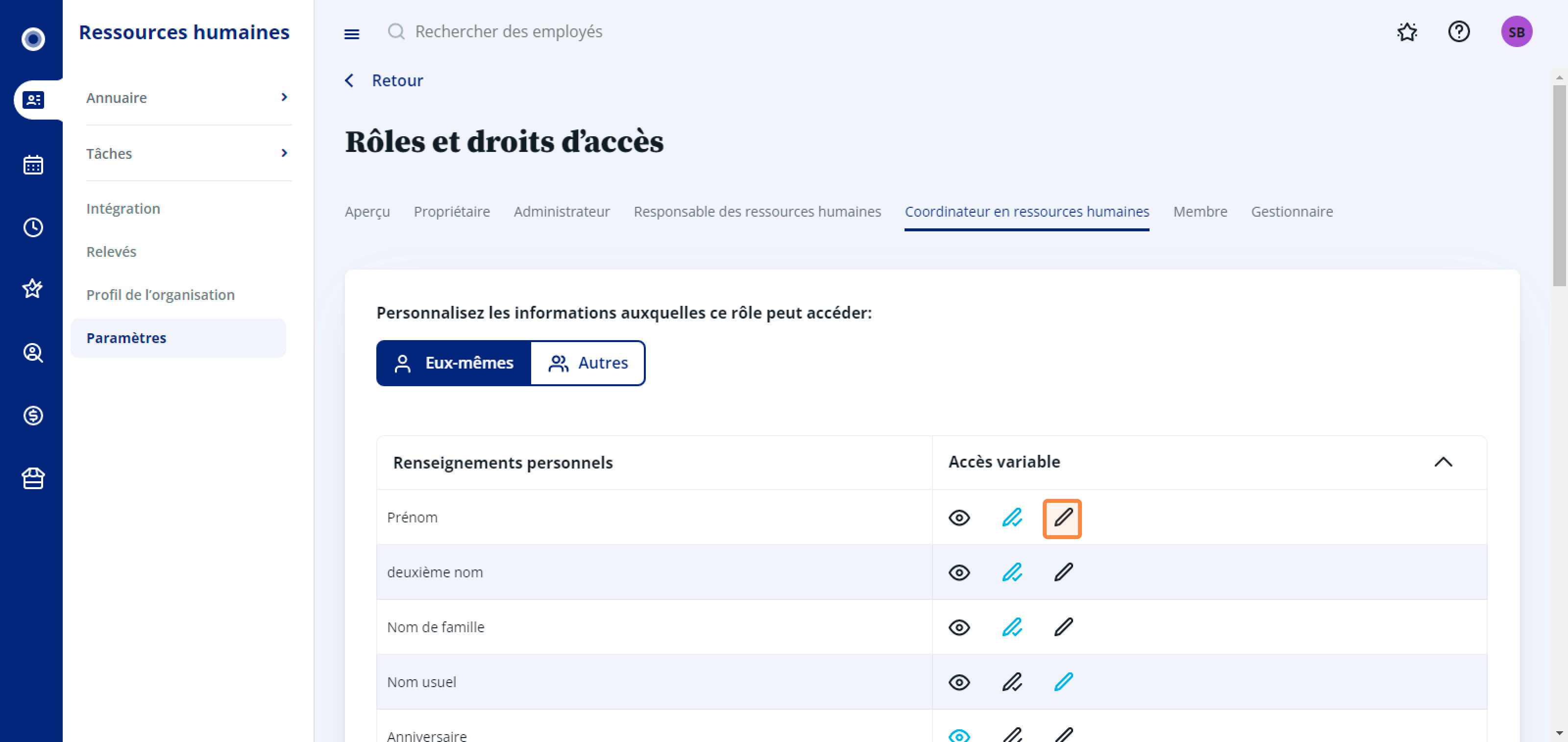Click the back arrow beside Retour
Image resolution: width=1568 pixels, height=742 pixels.
pos(349,80)
